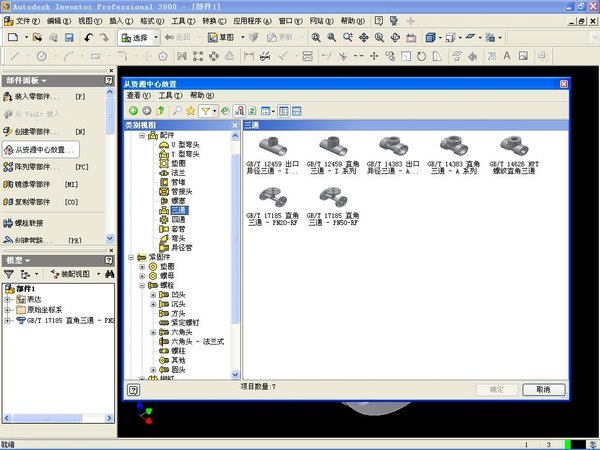
Task: Click the Look At icon
Action: pos(411,37)
